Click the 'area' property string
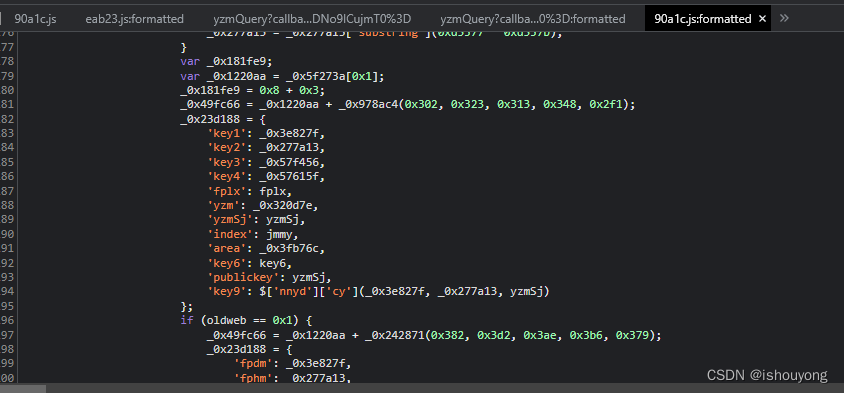The height and width of the screenshot is (393, 844). pos(227,249)
